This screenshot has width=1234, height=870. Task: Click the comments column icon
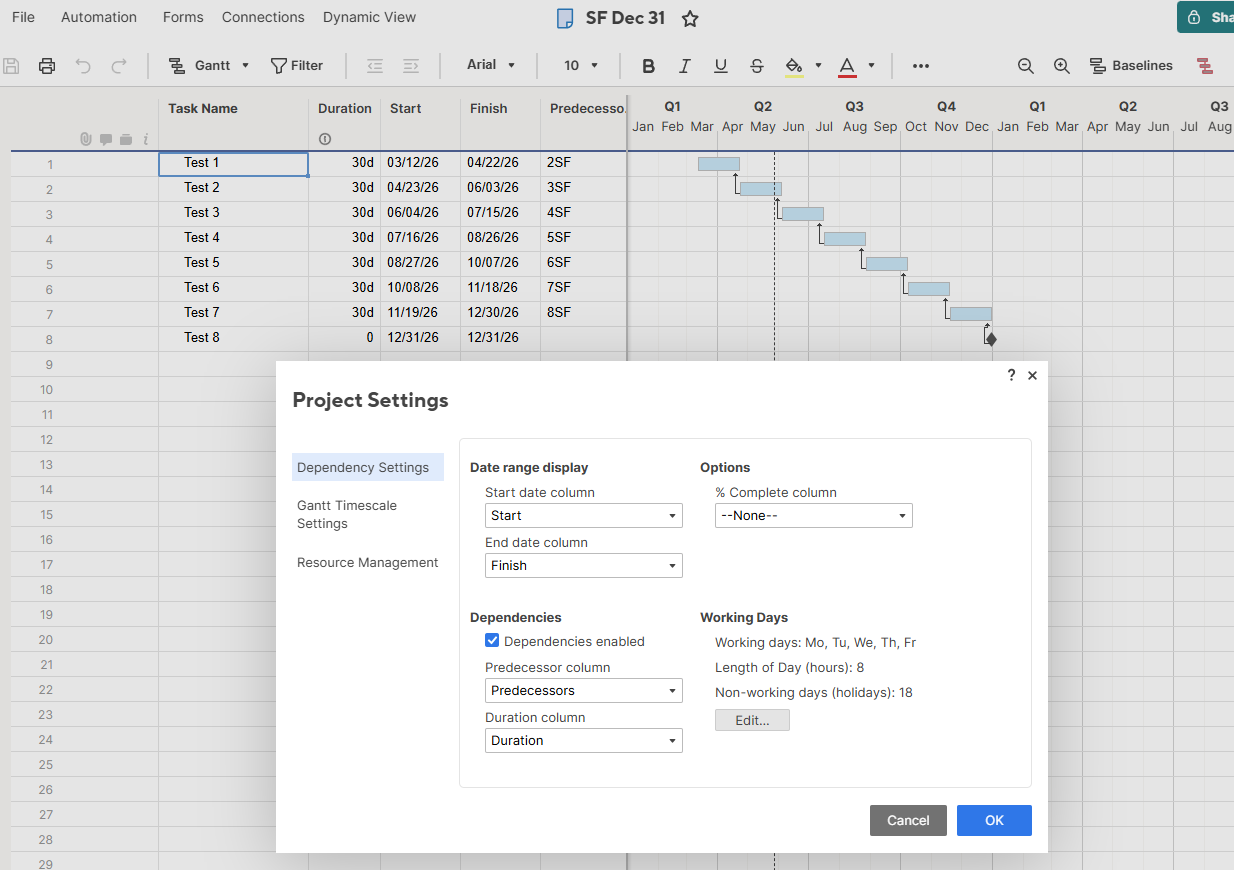coord(106,139)
